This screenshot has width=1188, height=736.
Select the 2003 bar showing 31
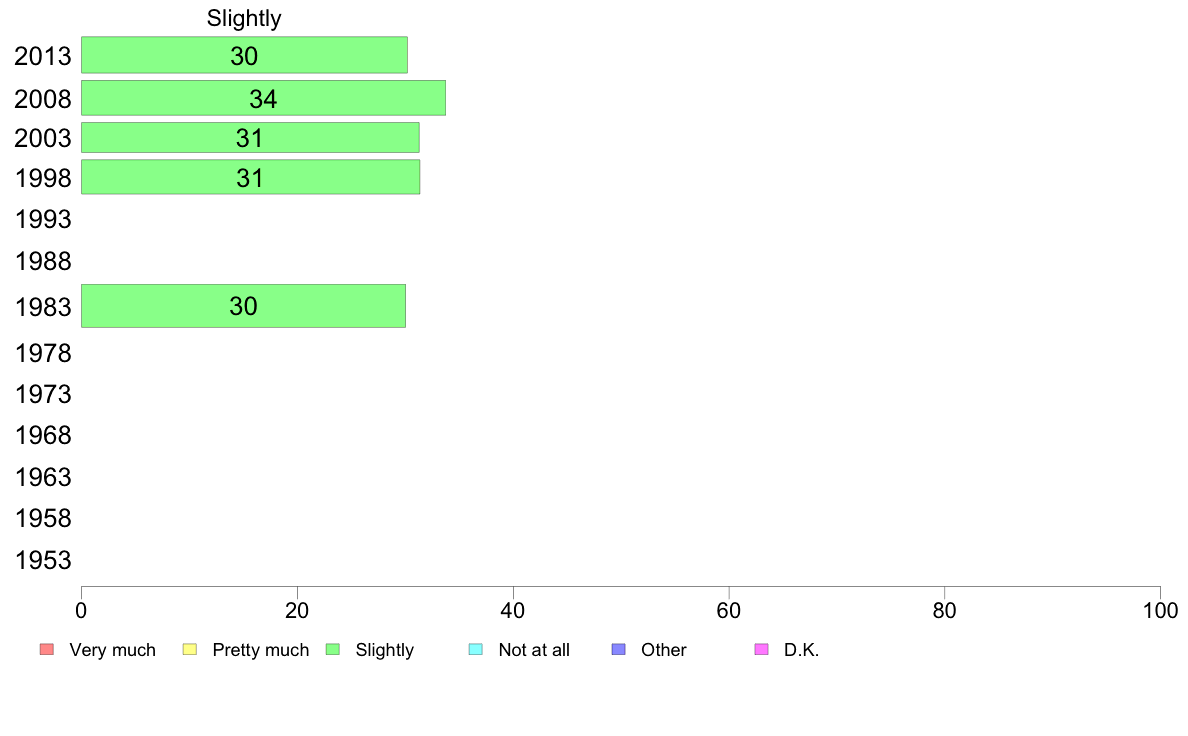pyautogui.click(x=250, y=138)
